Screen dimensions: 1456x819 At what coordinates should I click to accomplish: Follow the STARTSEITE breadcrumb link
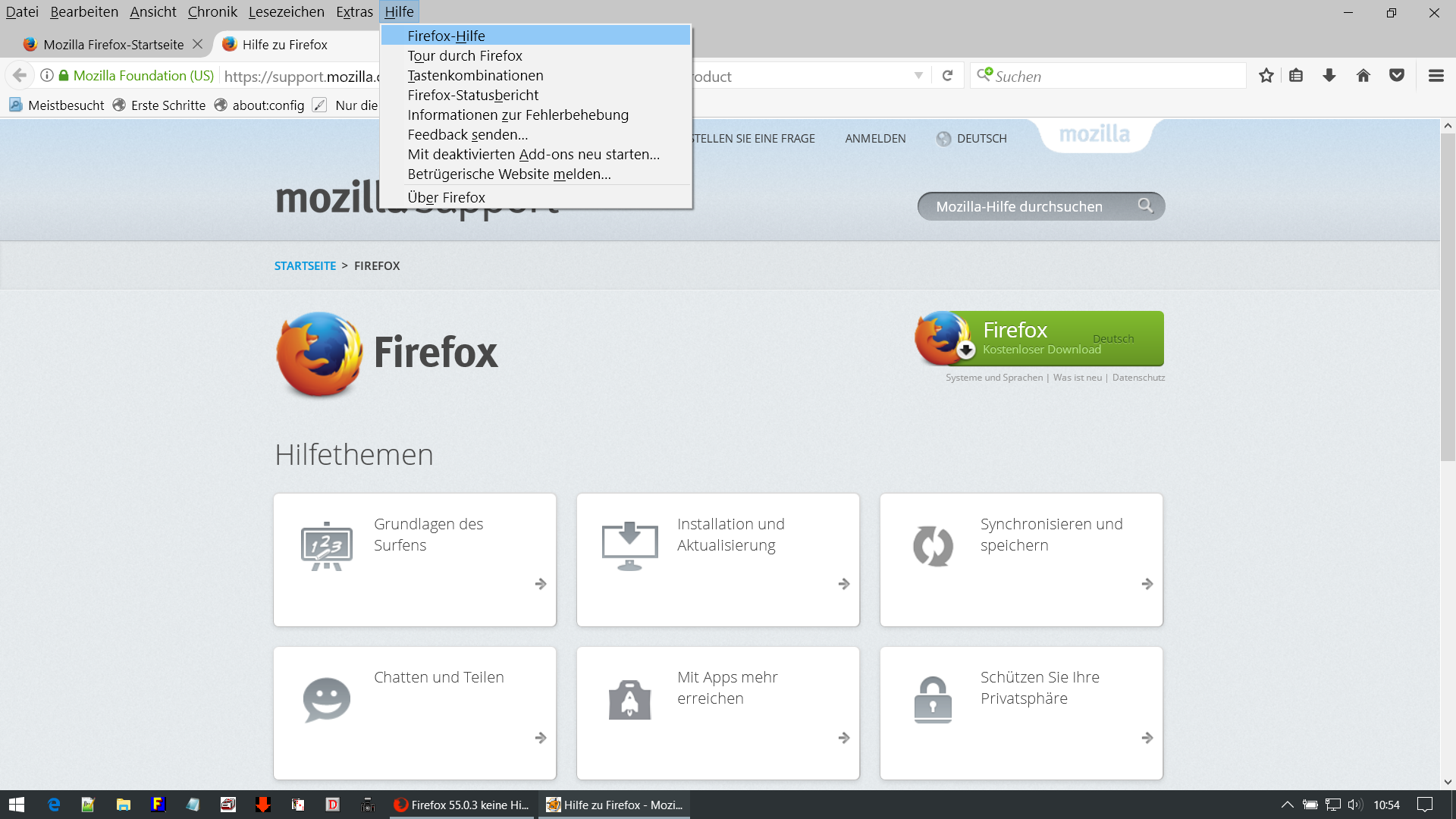pos(305,266)
